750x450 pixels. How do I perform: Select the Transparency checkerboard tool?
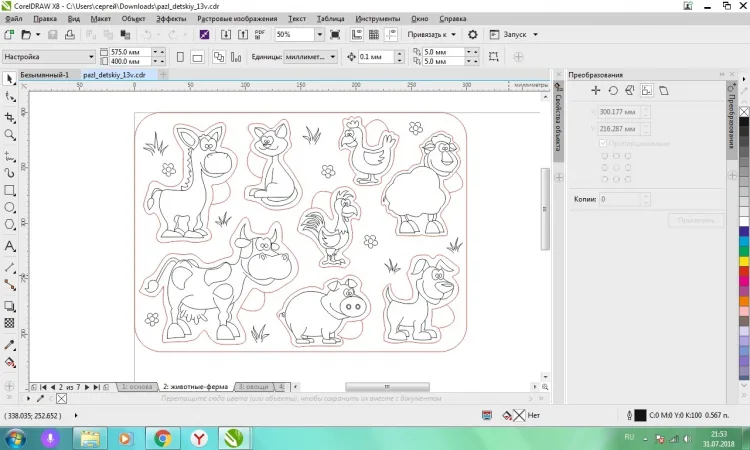click(x=10, y=323)
